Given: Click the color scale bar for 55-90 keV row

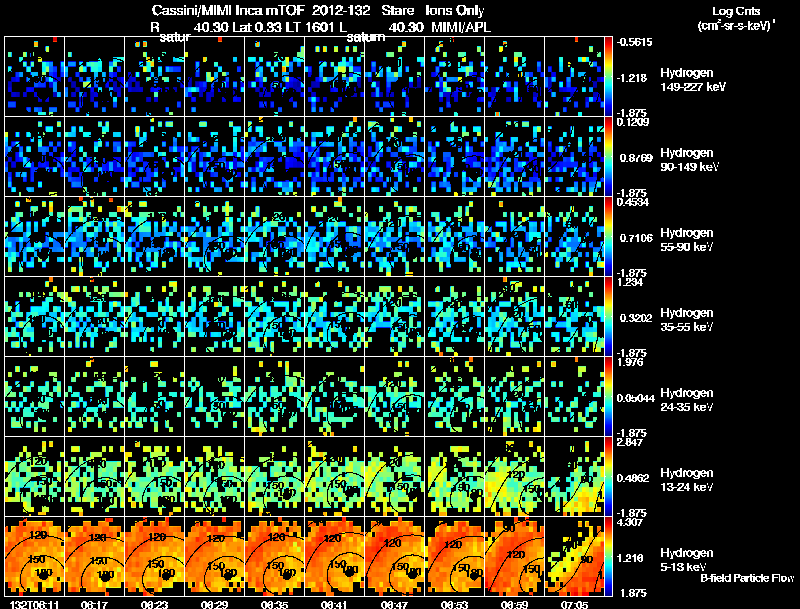Looking at the screenshot, I should pyautogui.click(x=608, y=237).
